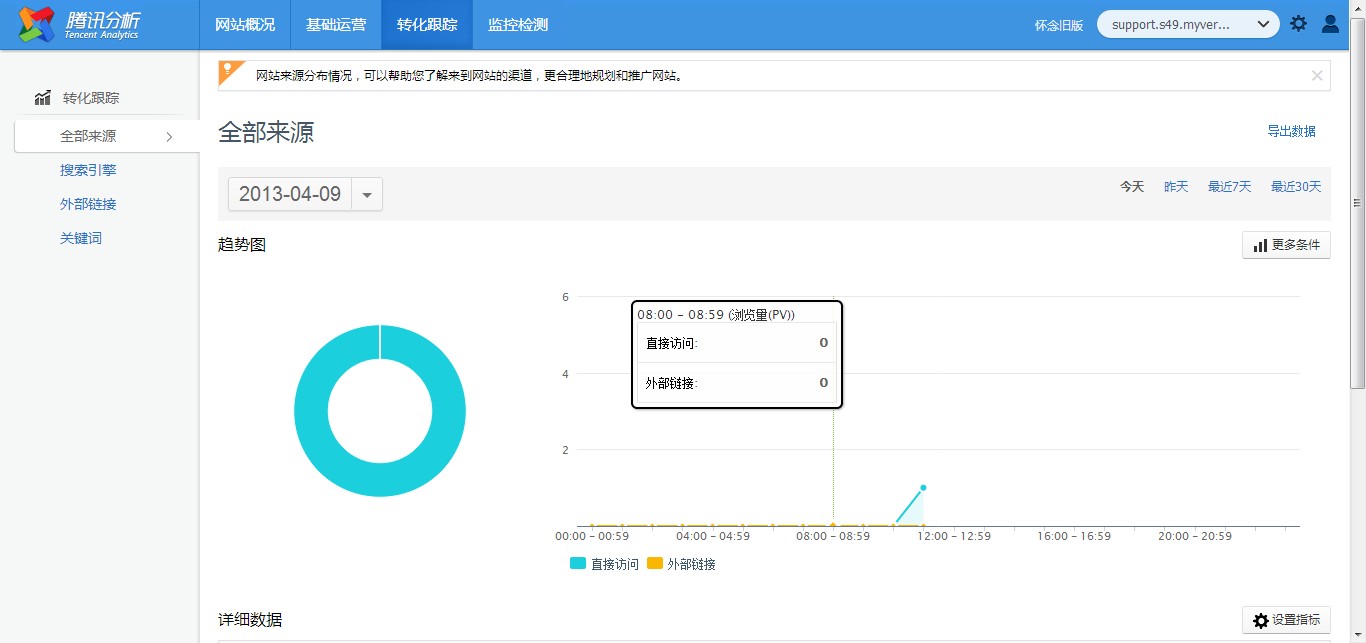This screenshot has width=1366, height=643.
Task: Go to 搜索引擎 in the sidebar
Action: [x=88, y=171]
